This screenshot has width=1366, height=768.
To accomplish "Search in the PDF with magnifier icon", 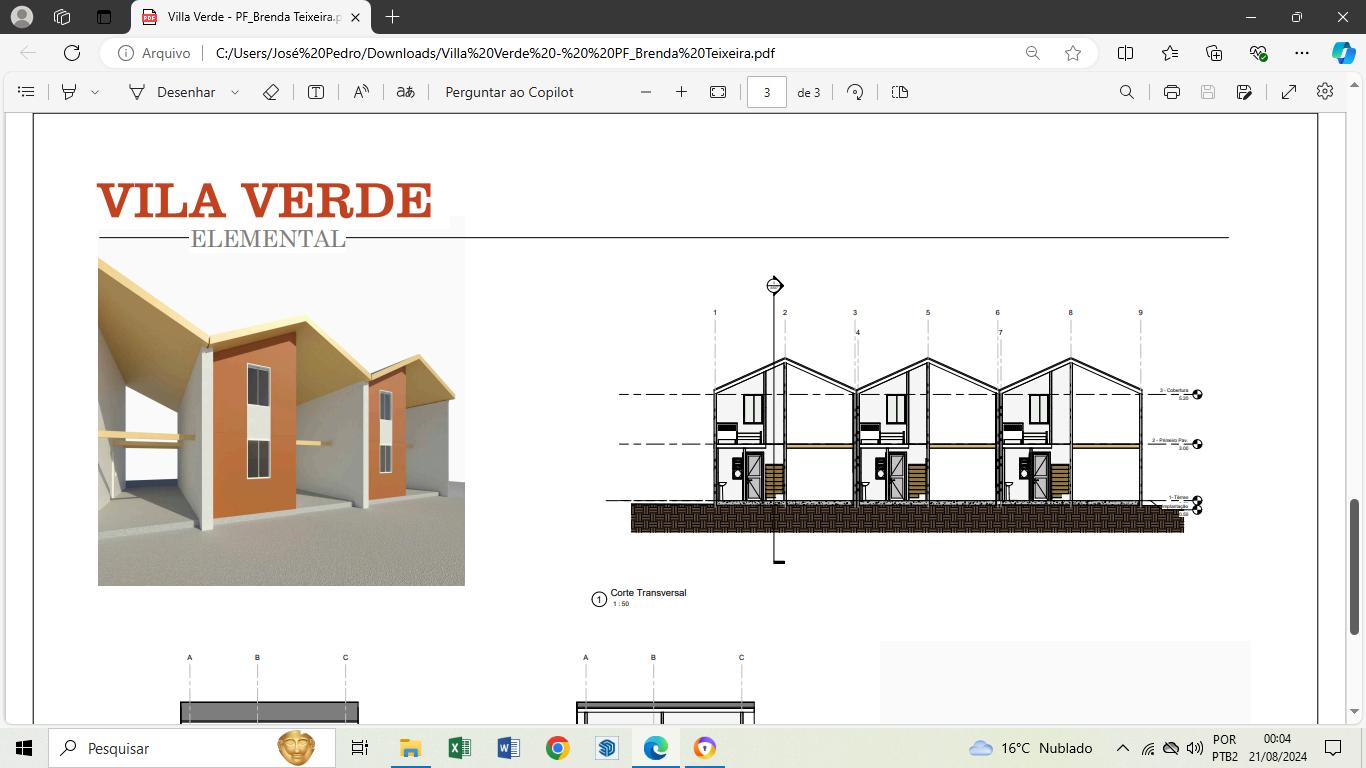I will [x=1127, y=92].
